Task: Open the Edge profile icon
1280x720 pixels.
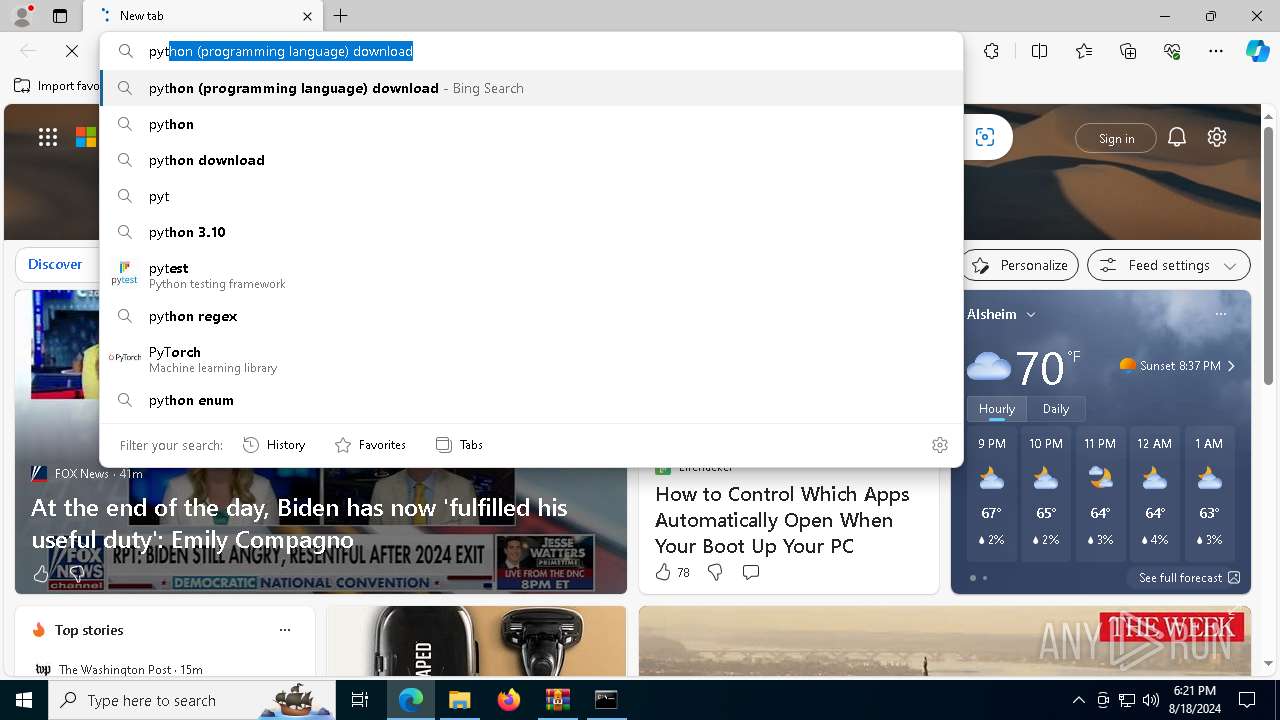Action: pyautogui.click(x=22, y=16)
